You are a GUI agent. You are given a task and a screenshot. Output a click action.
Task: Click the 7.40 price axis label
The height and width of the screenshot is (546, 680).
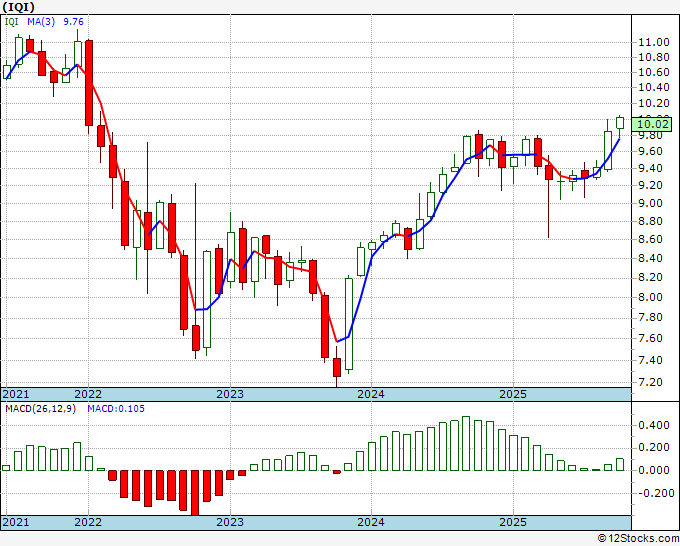[x=650, y=360]
